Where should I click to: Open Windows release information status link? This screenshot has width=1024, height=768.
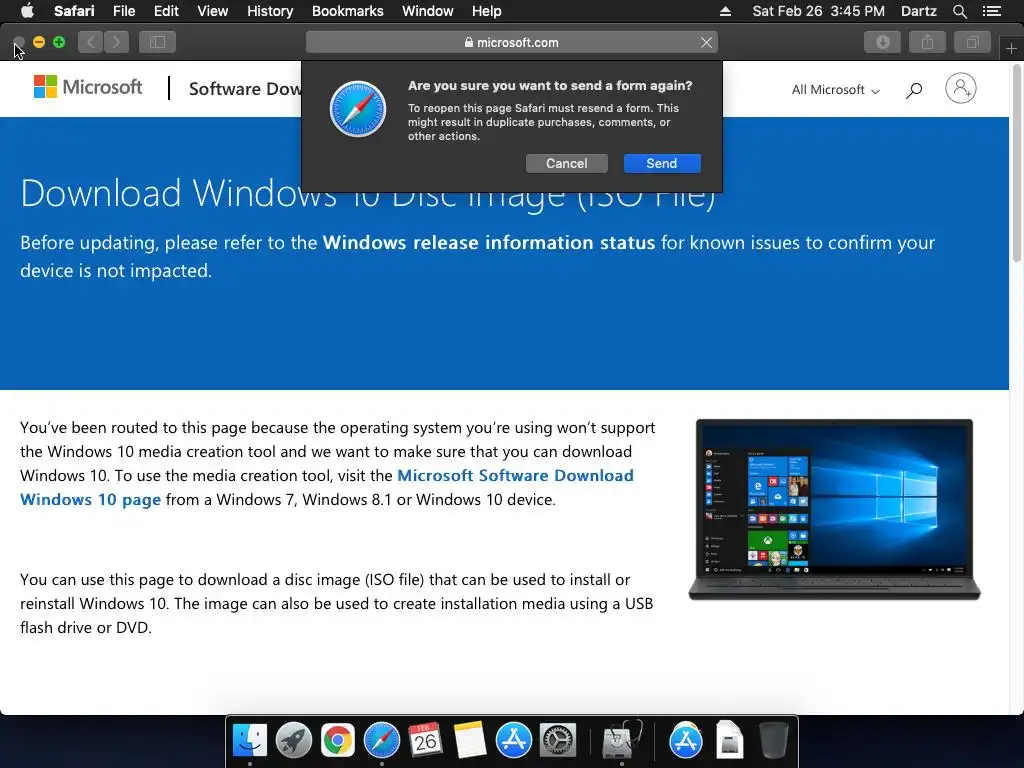[488, 242]
